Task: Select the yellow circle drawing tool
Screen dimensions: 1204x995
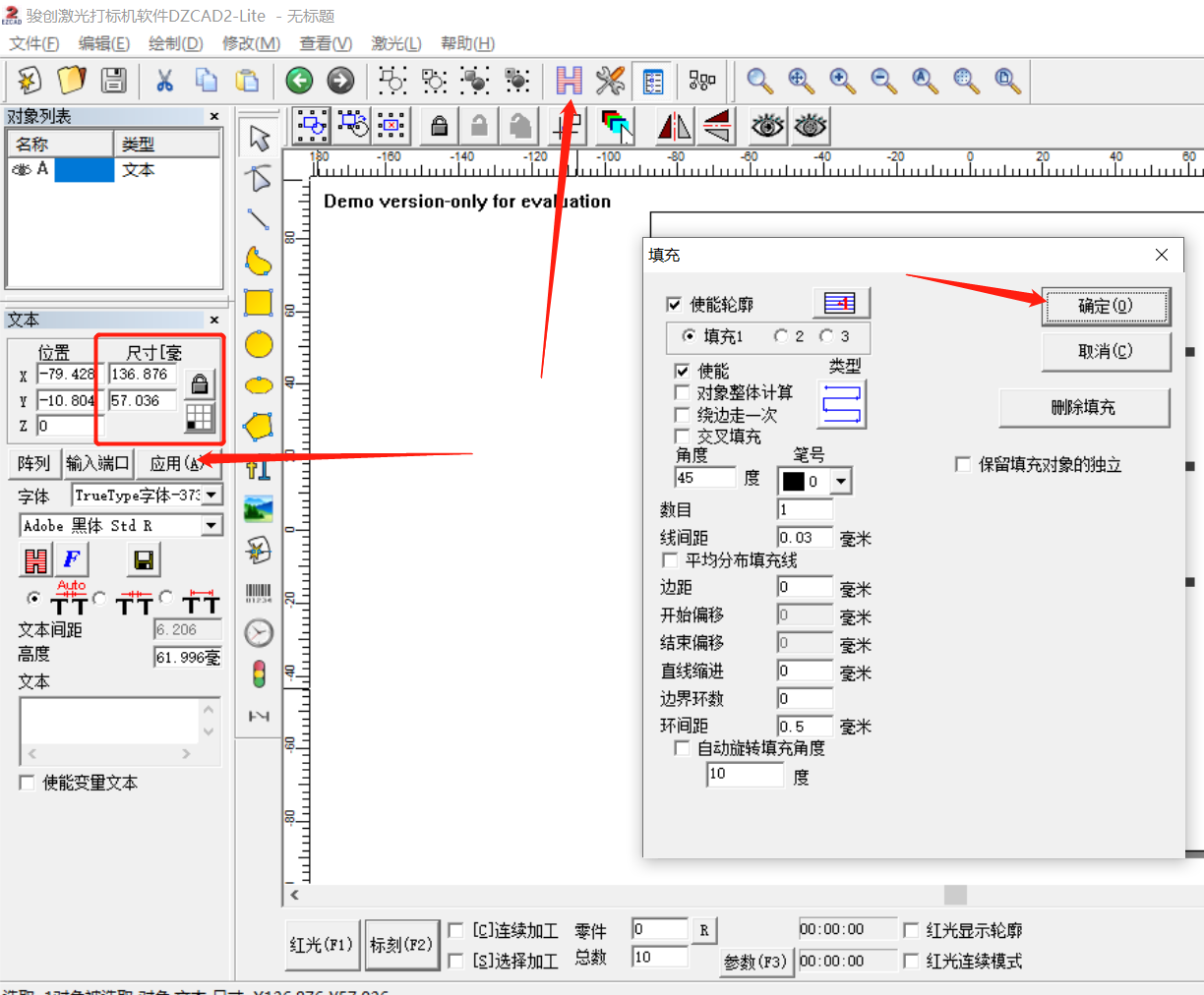Action: coord(259,344)
